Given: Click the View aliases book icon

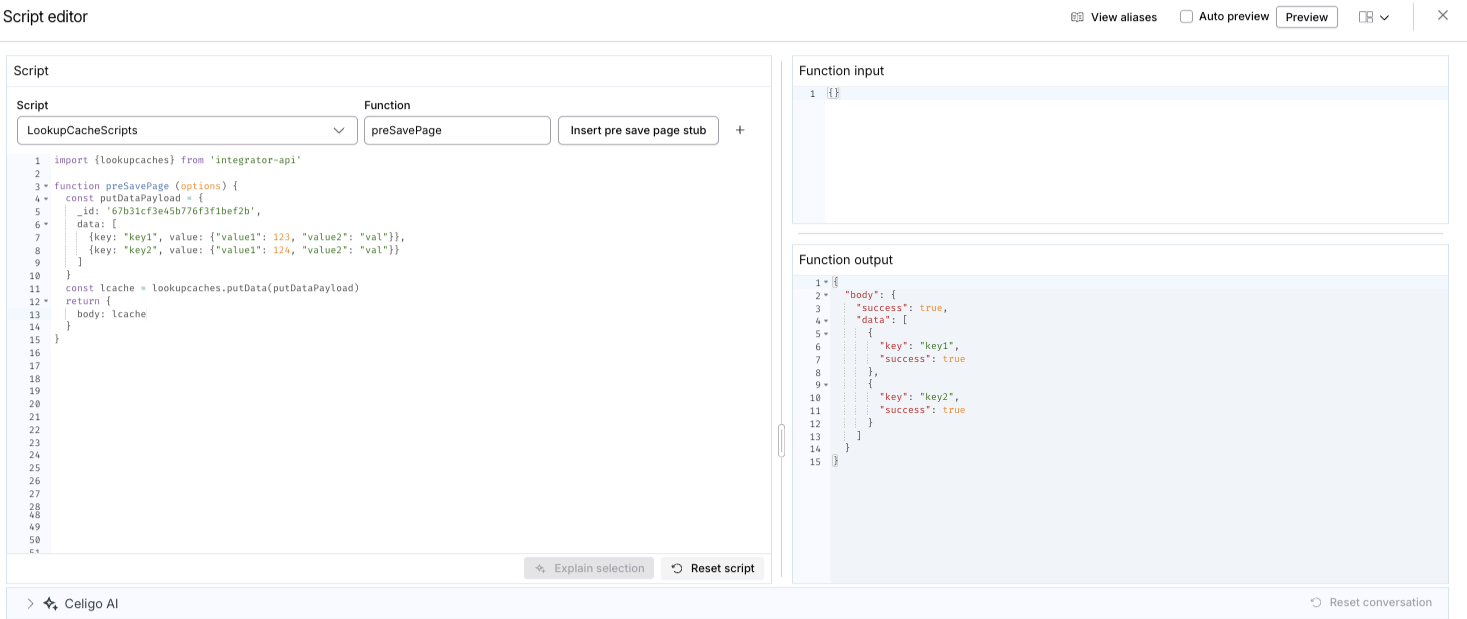Looking at the screenshot, I should point(1077,17).
